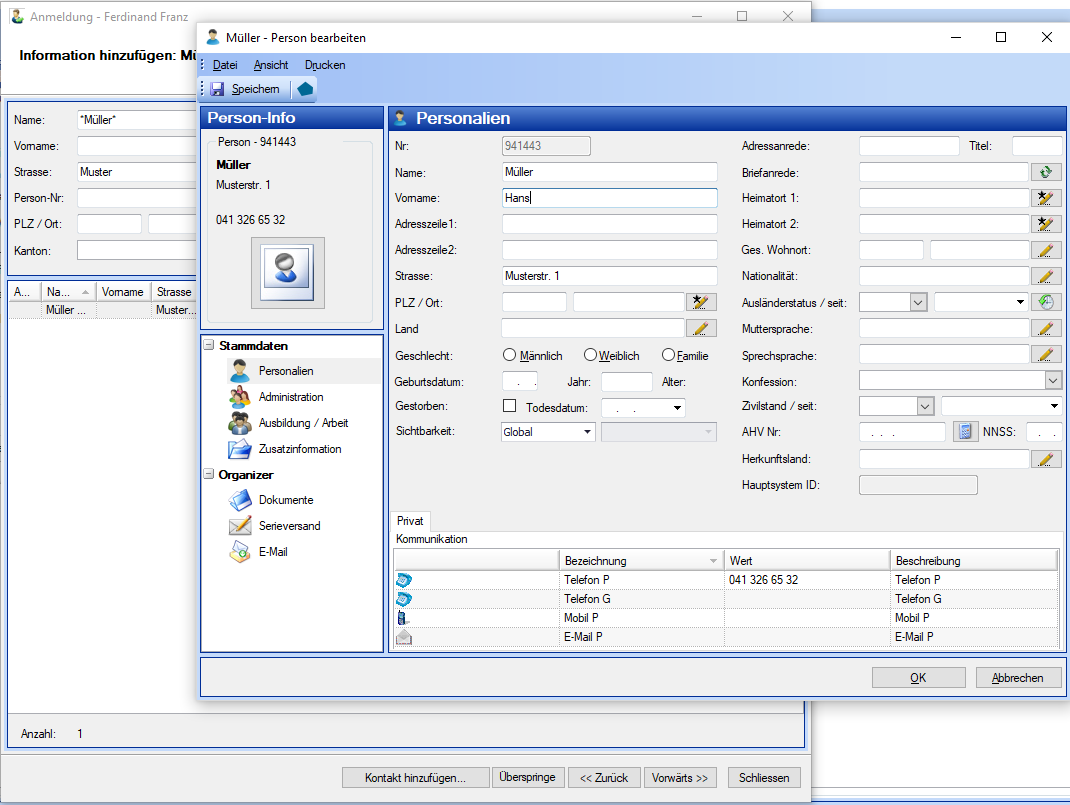Expand the Konfession dropdown list
This screenshot has height=805, width=1070.
click(x=1052, y=380)
